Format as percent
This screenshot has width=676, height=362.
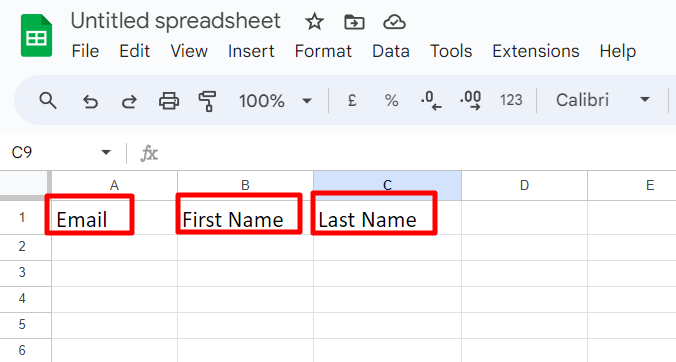[391, 101]
